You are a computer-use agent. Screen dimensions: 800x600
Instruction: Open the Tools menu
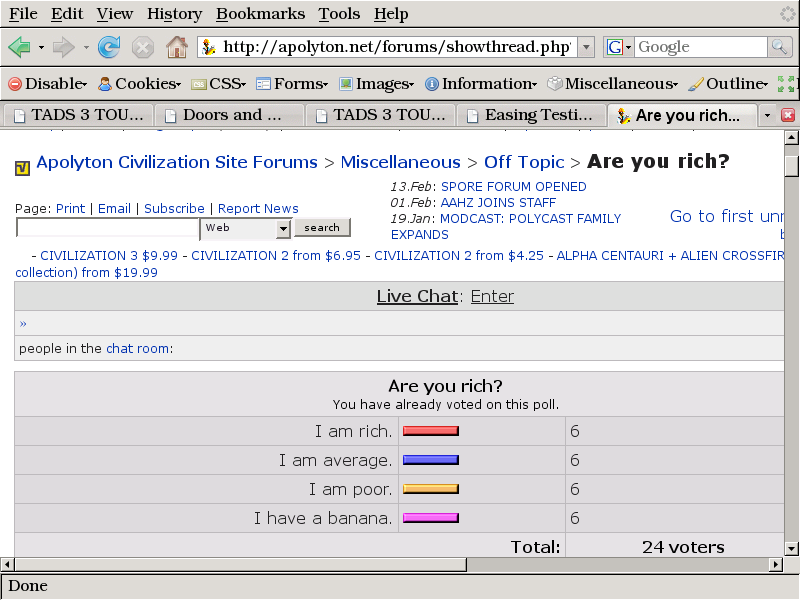(x=339, y=14)
